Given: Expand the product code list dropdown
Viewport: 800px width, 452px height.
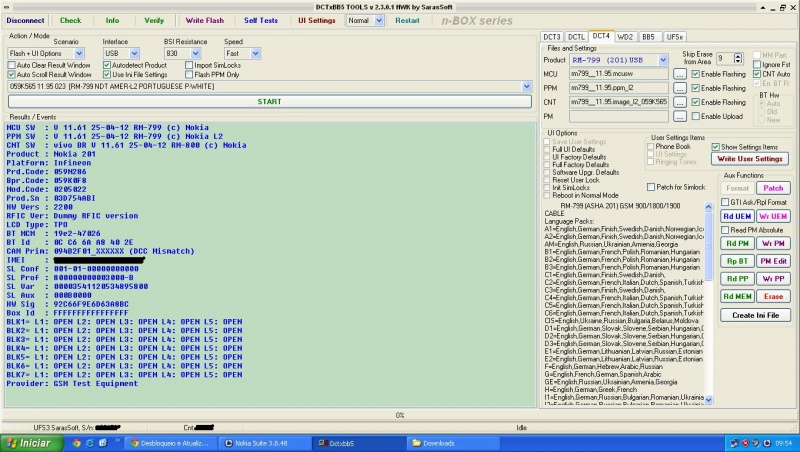Looking at the screenshot, I should click(527, 87).
